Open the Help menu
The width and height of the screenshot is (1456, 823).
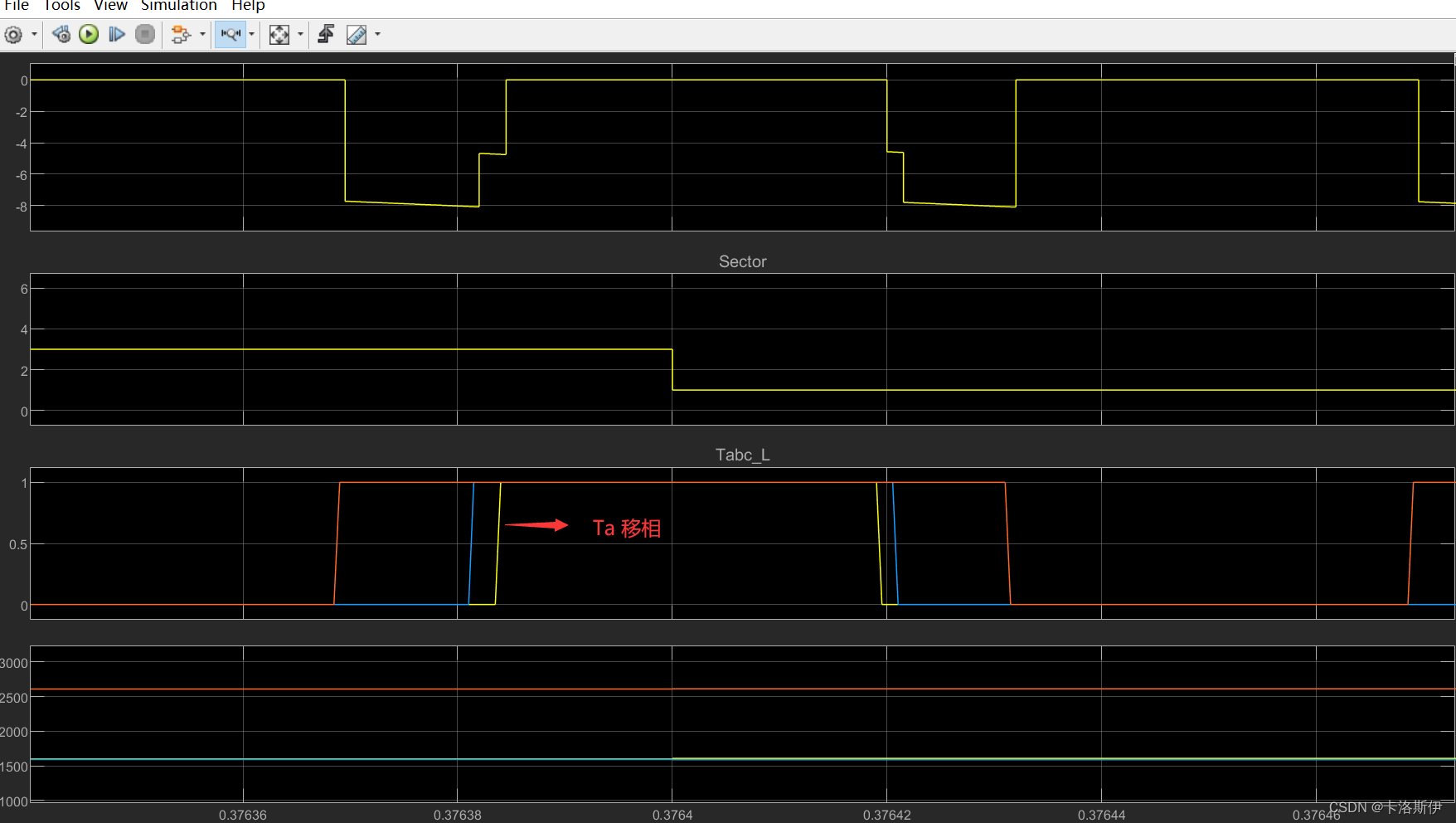pos(248,6)
